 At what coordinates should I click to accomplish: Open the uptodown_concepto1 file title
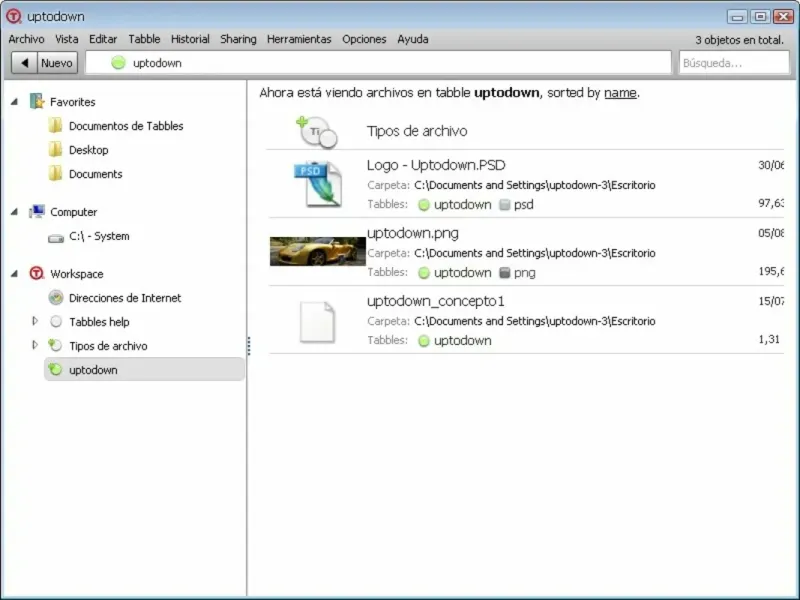436,301
